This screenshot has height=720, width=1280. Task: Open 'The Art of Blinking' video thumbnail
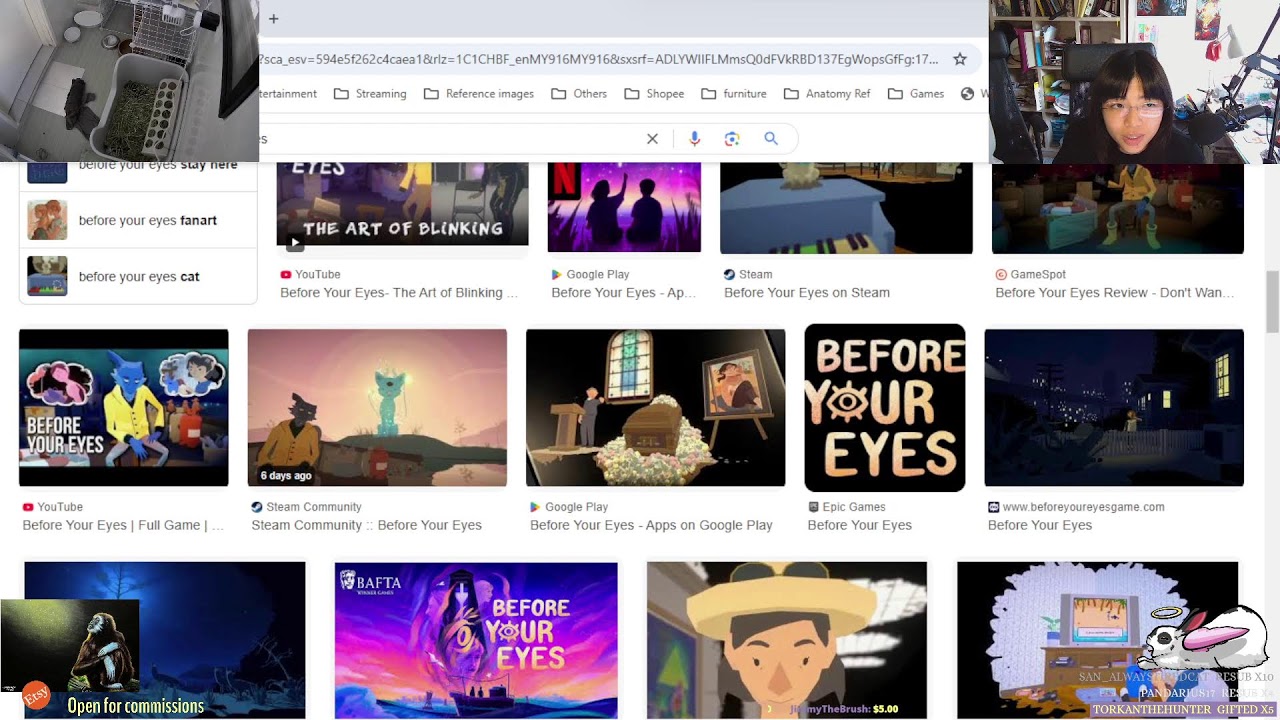point(402,204)
